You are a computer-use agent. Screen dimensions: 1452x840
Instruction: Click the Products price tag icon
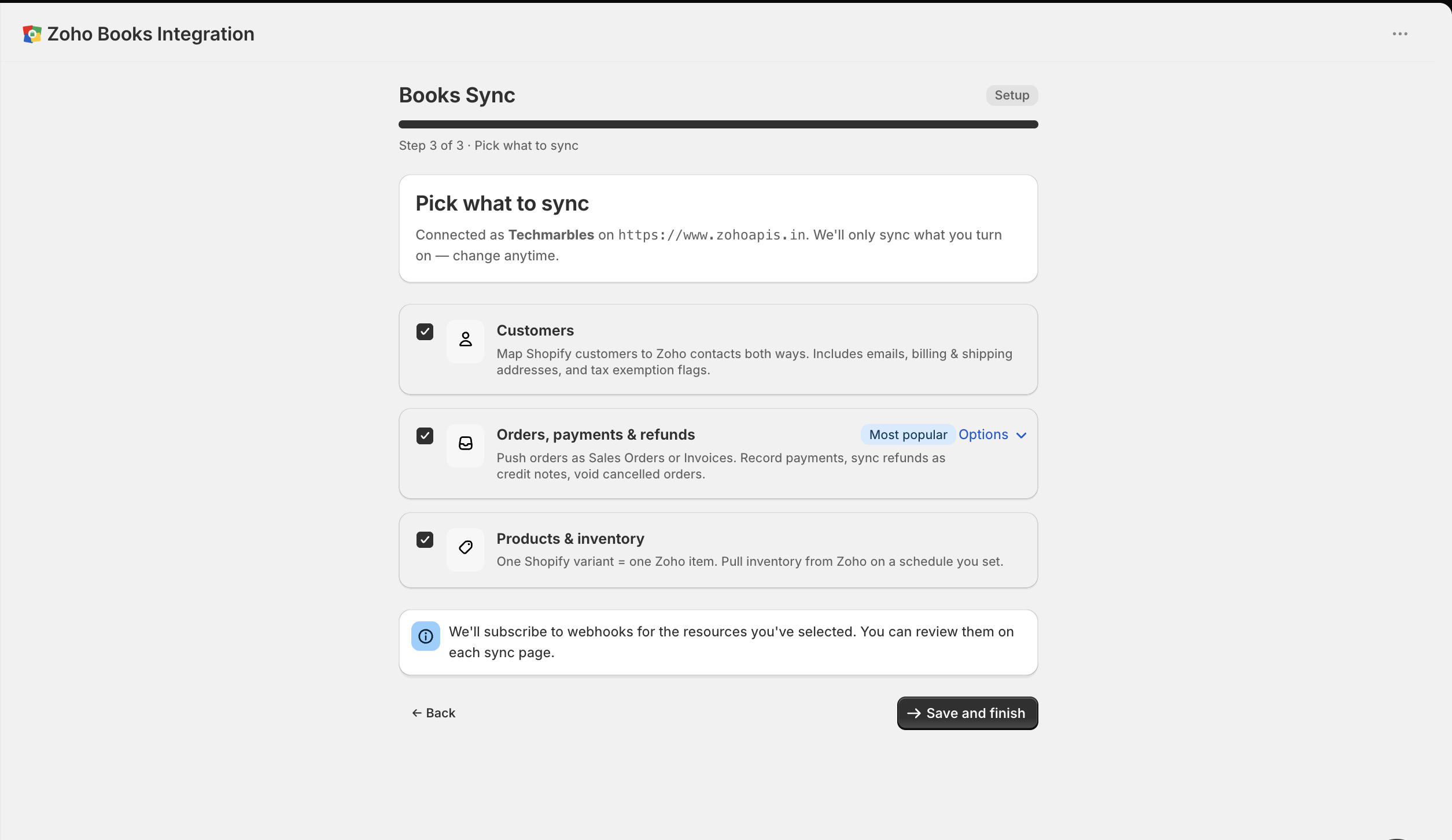(465, 548)
